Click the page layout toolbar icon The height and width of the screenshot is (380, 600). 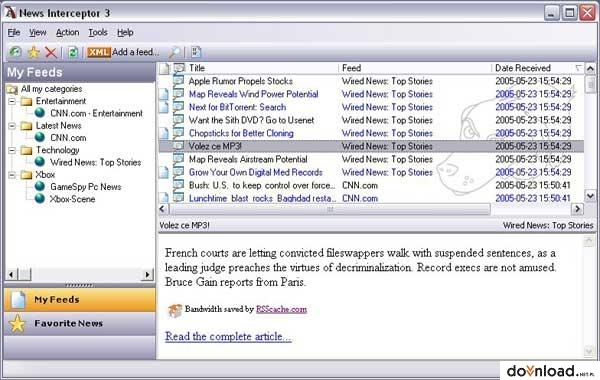(196, 52)
